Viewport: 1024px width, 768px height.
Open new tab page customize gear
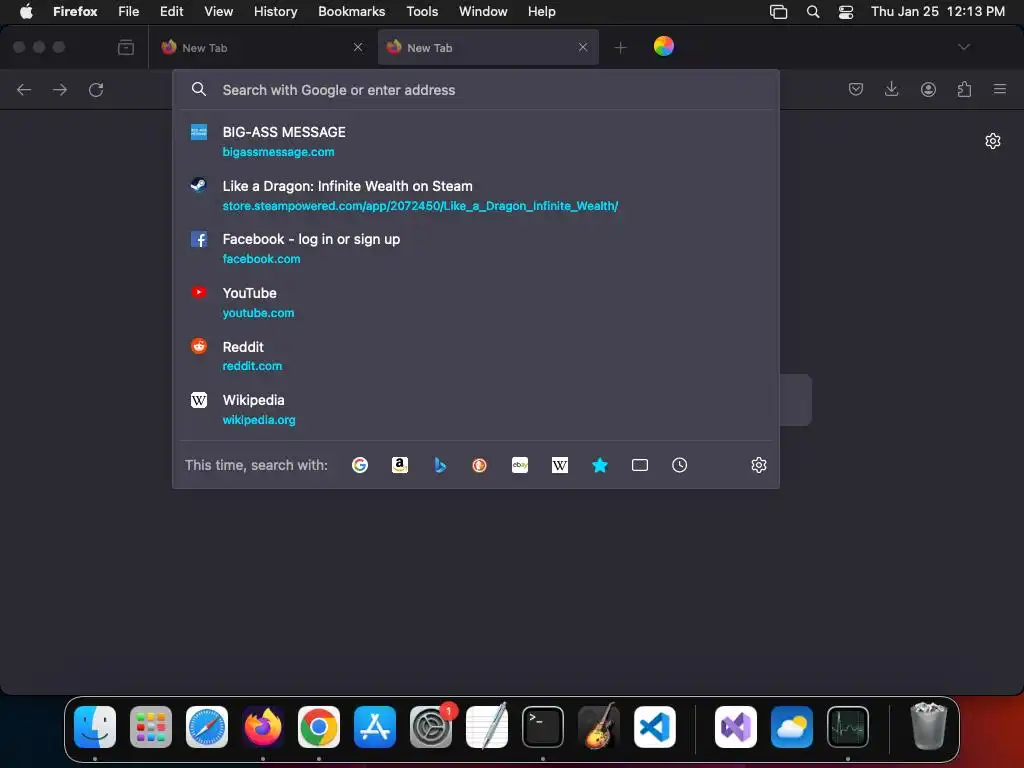(993, 141)
